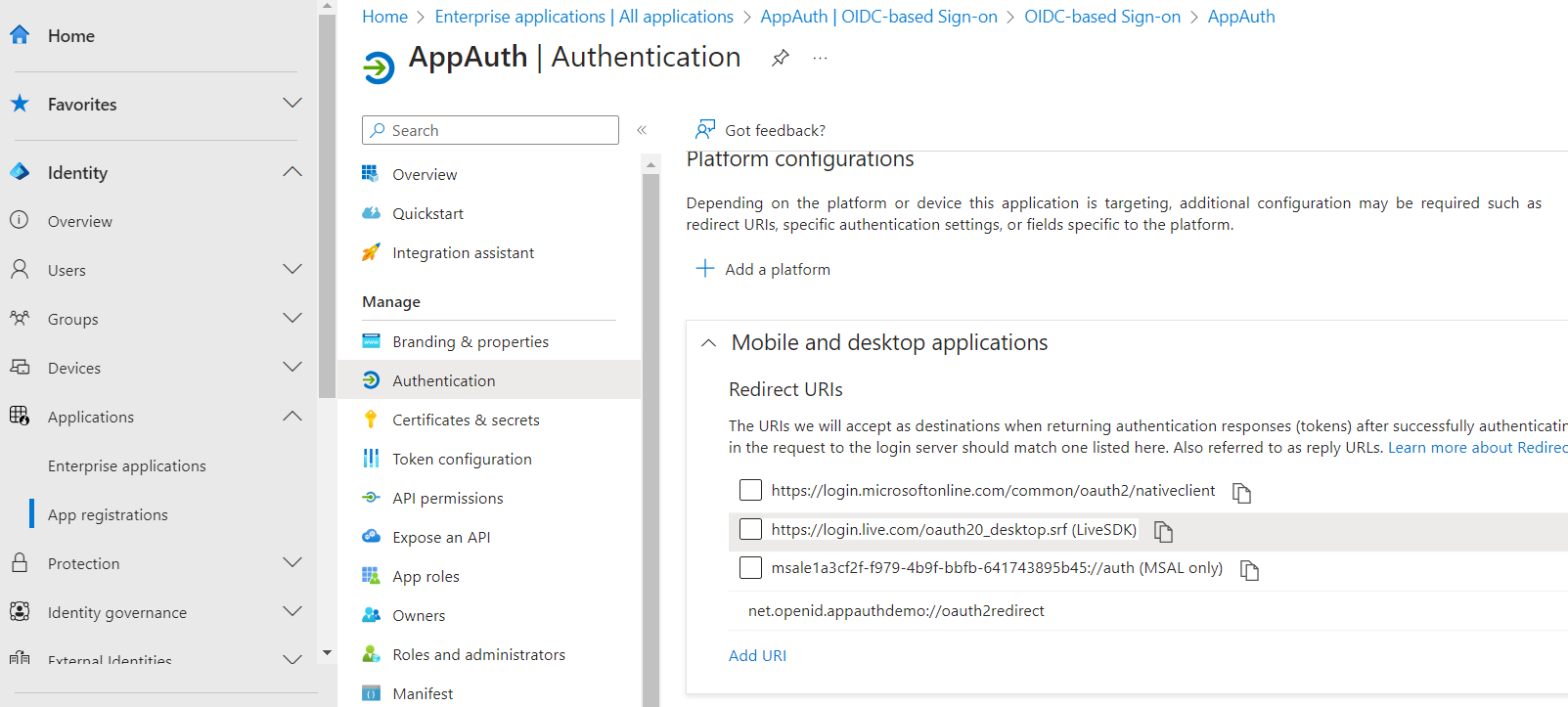Check the MSAL only redirect URI checkbox
Viewport: 1568px width, 707px height.
coord(750,567)
